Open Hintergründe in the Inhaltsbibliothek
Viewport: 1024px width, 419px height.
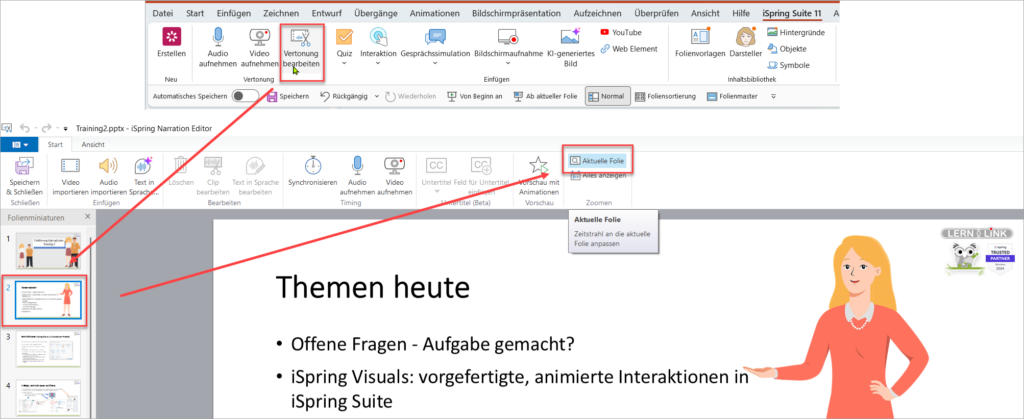795,32
